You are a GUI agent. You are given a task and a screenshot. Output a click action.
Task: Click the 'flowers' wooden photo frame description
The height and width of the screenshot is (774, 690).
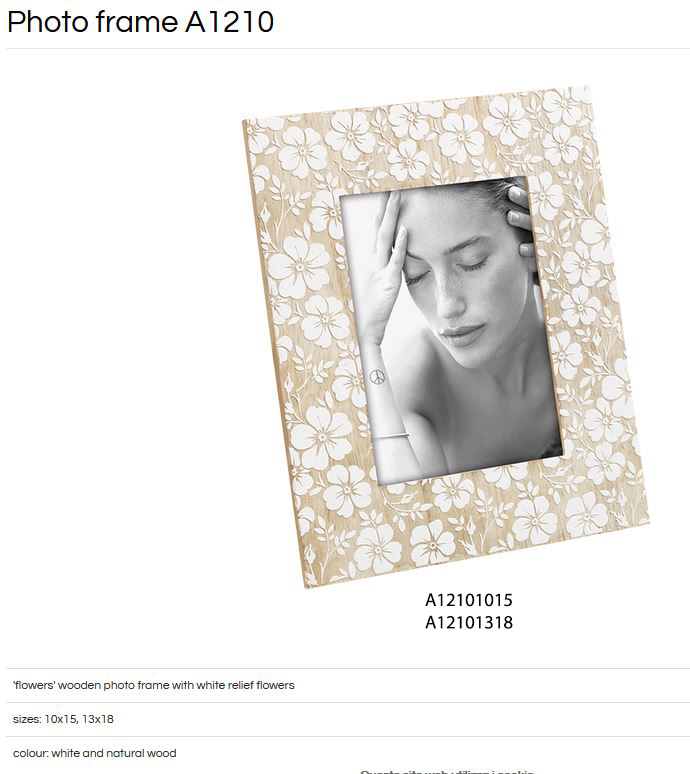point(153,685)
